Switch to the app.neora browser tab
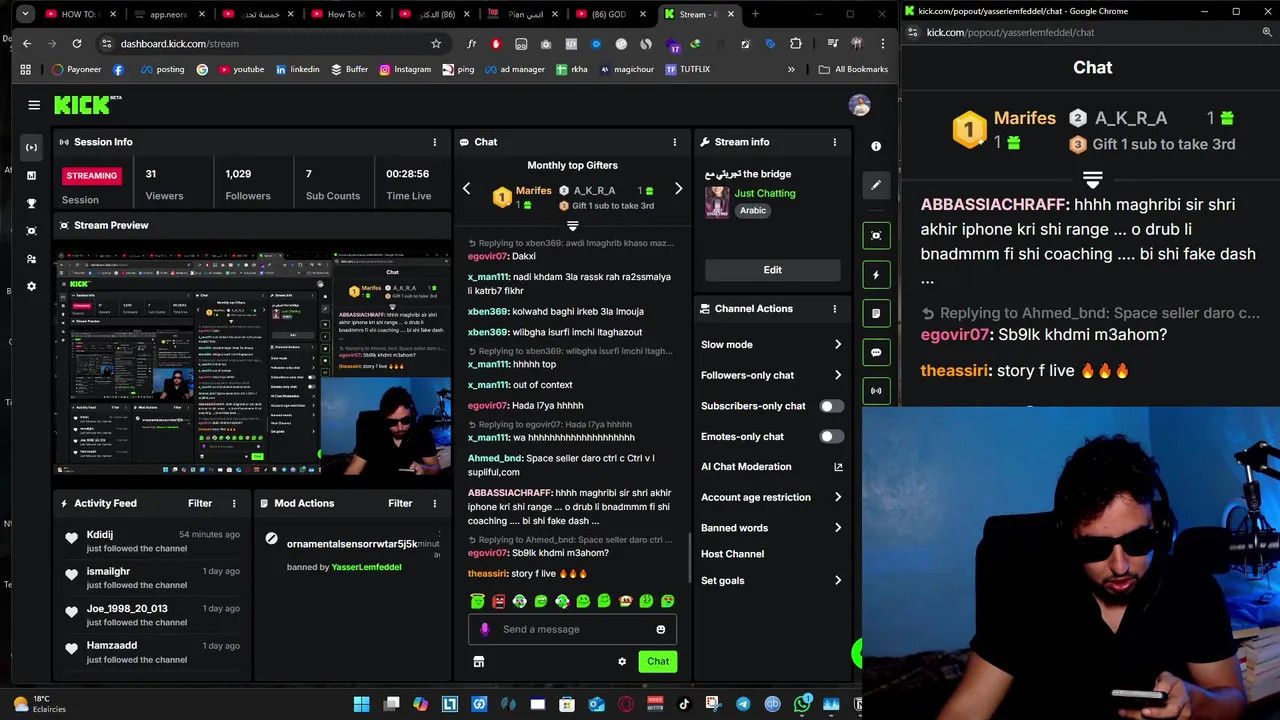The height and width of the screenshot is (720, 1280). tap(168, 14)
